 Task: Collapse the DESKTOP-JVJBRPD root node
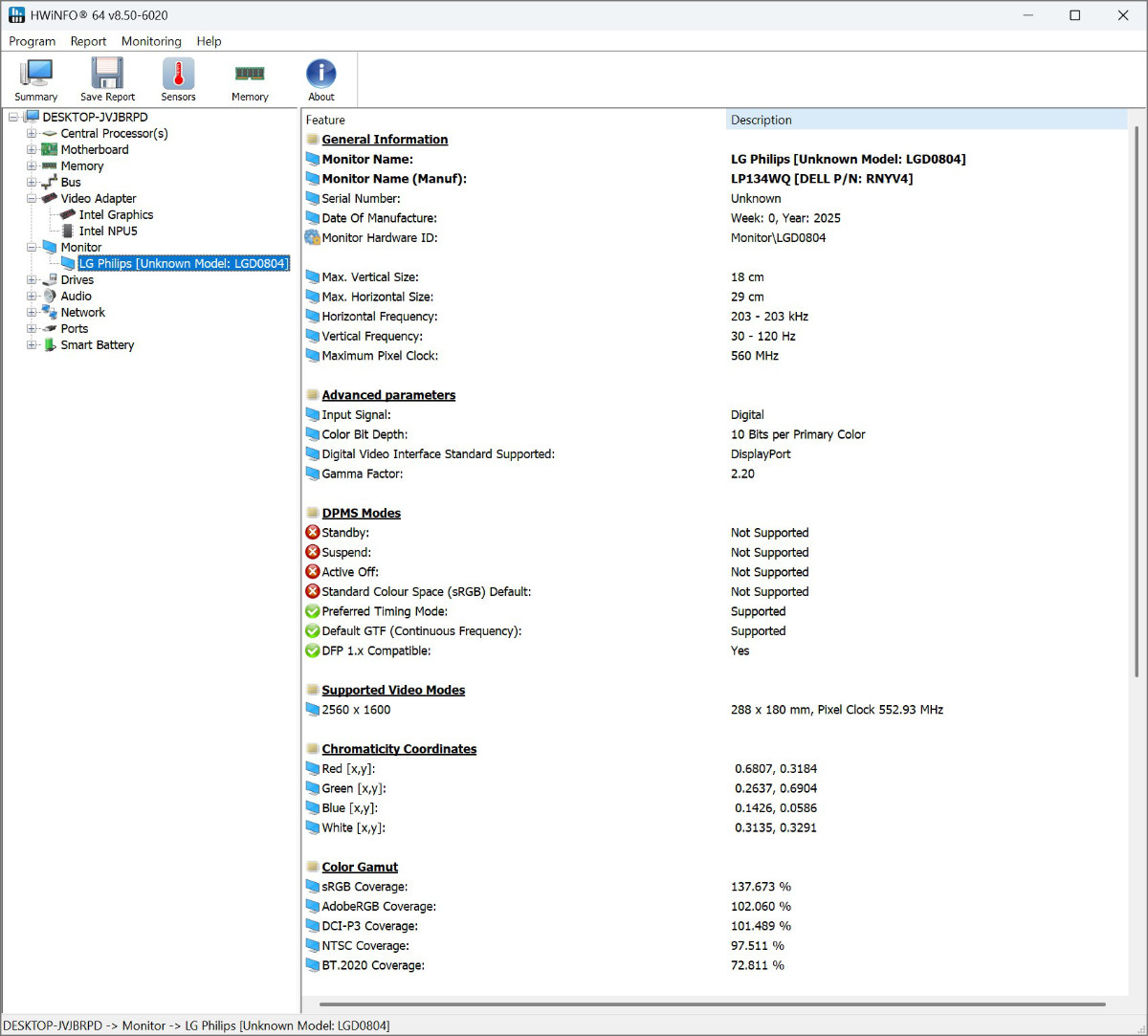click(x=13, y=118)
